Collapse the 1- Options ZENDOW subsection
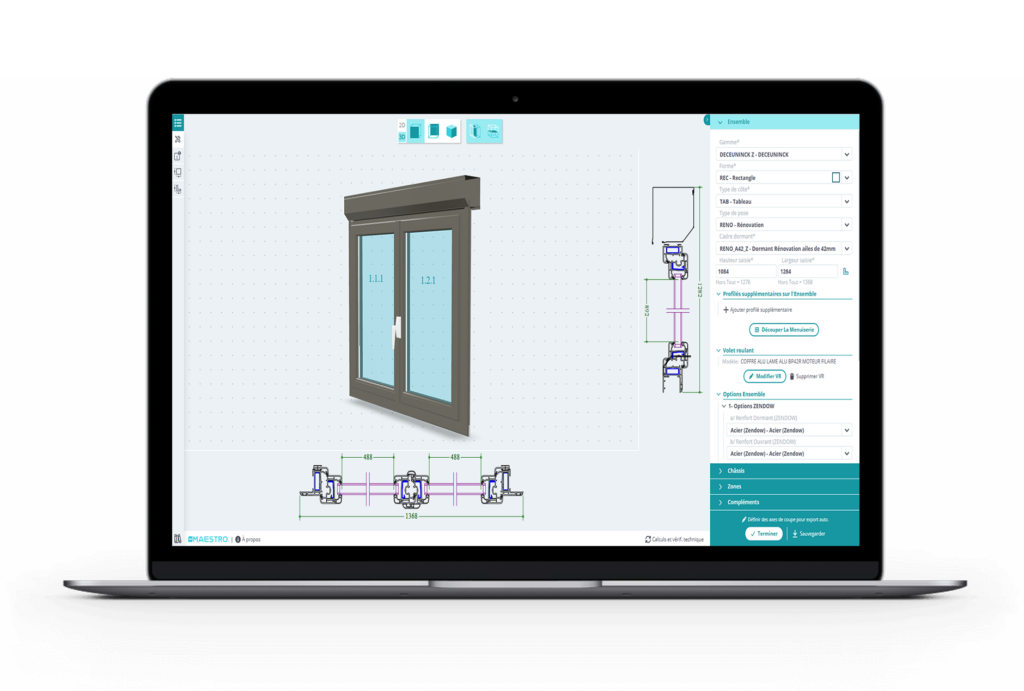1024x691 pixels. 748,406
